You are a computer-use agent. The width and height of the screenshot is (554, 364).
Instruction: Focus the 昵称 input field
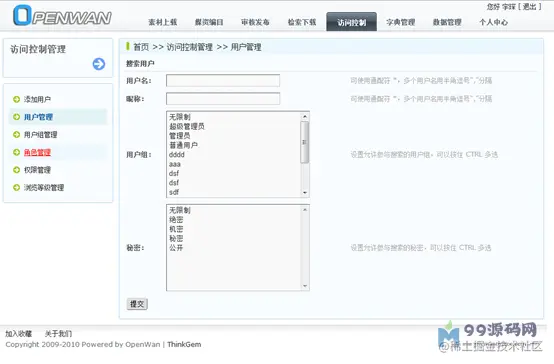223,99
